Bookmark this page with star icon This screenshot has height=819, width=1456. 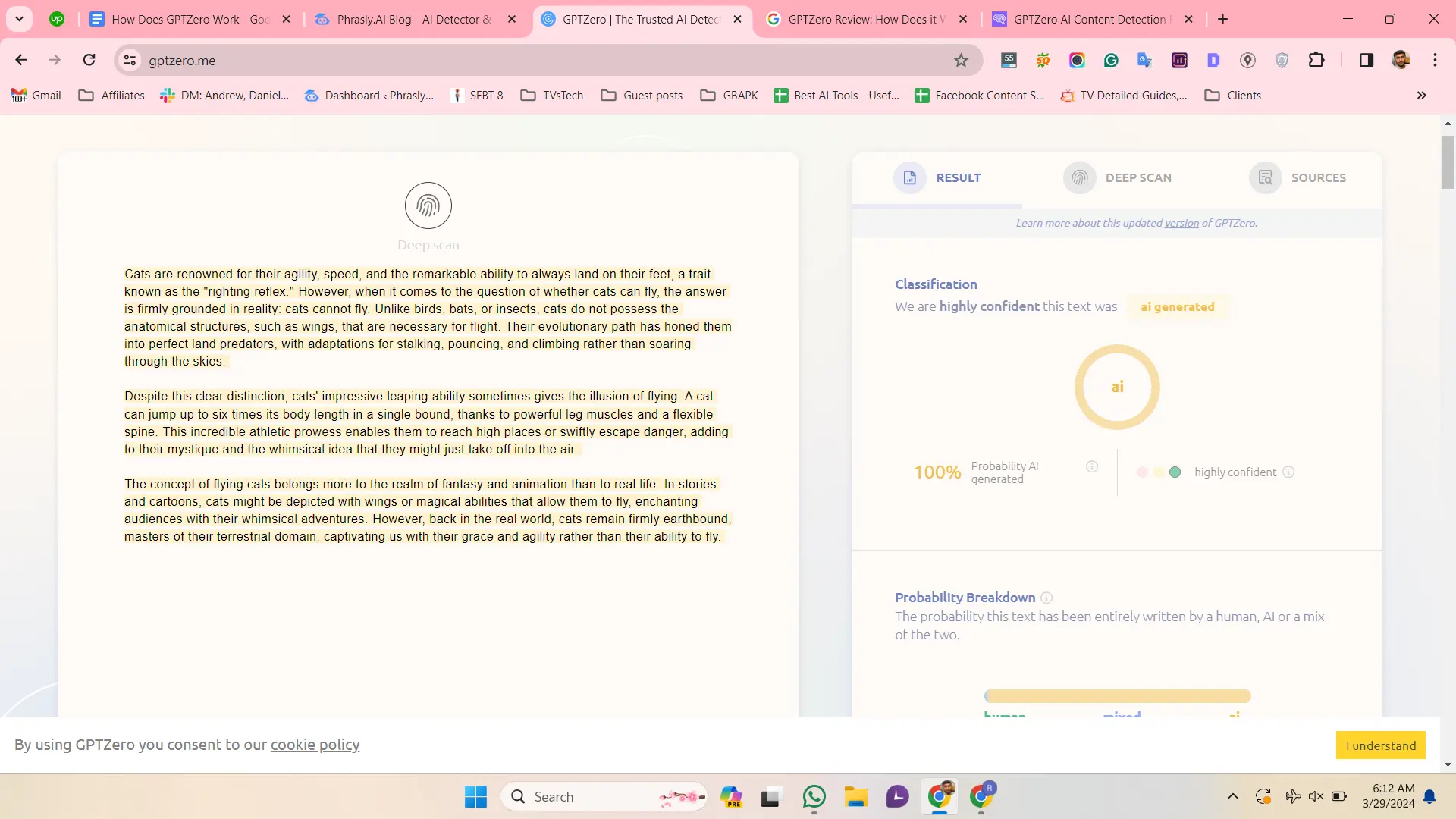(x=961, y=60)
